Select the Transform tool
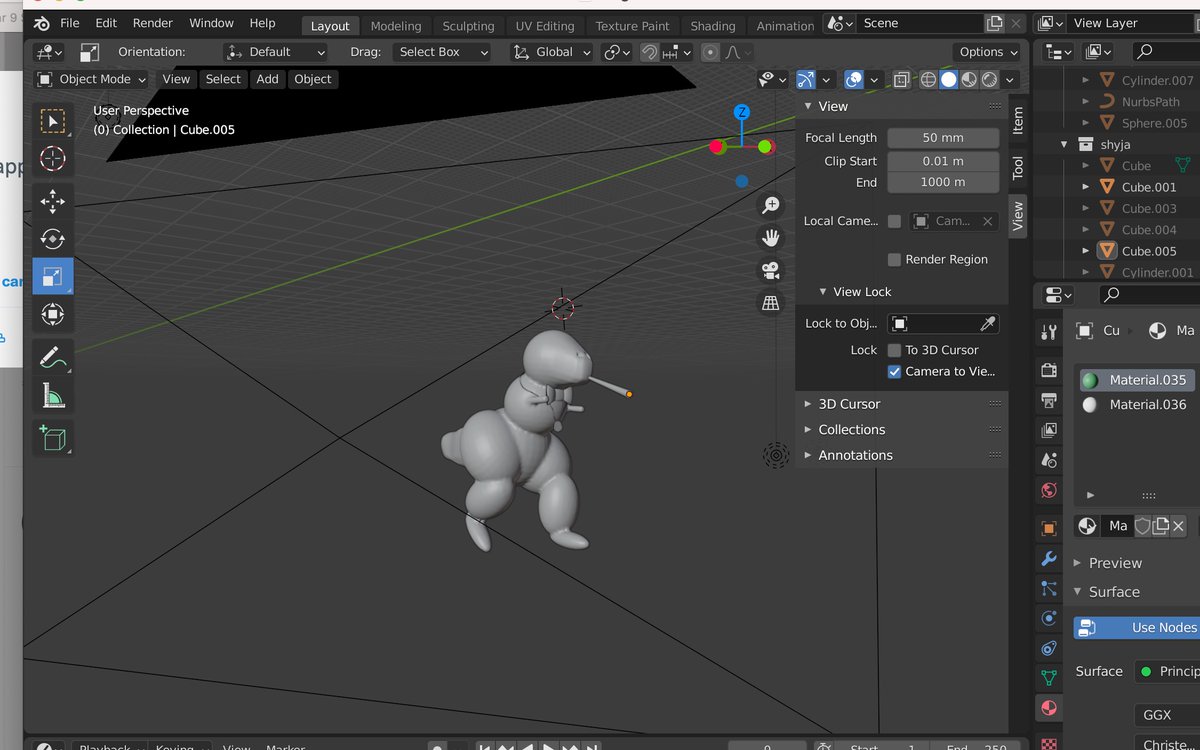The image size is (1200, 750). (52, 315)
